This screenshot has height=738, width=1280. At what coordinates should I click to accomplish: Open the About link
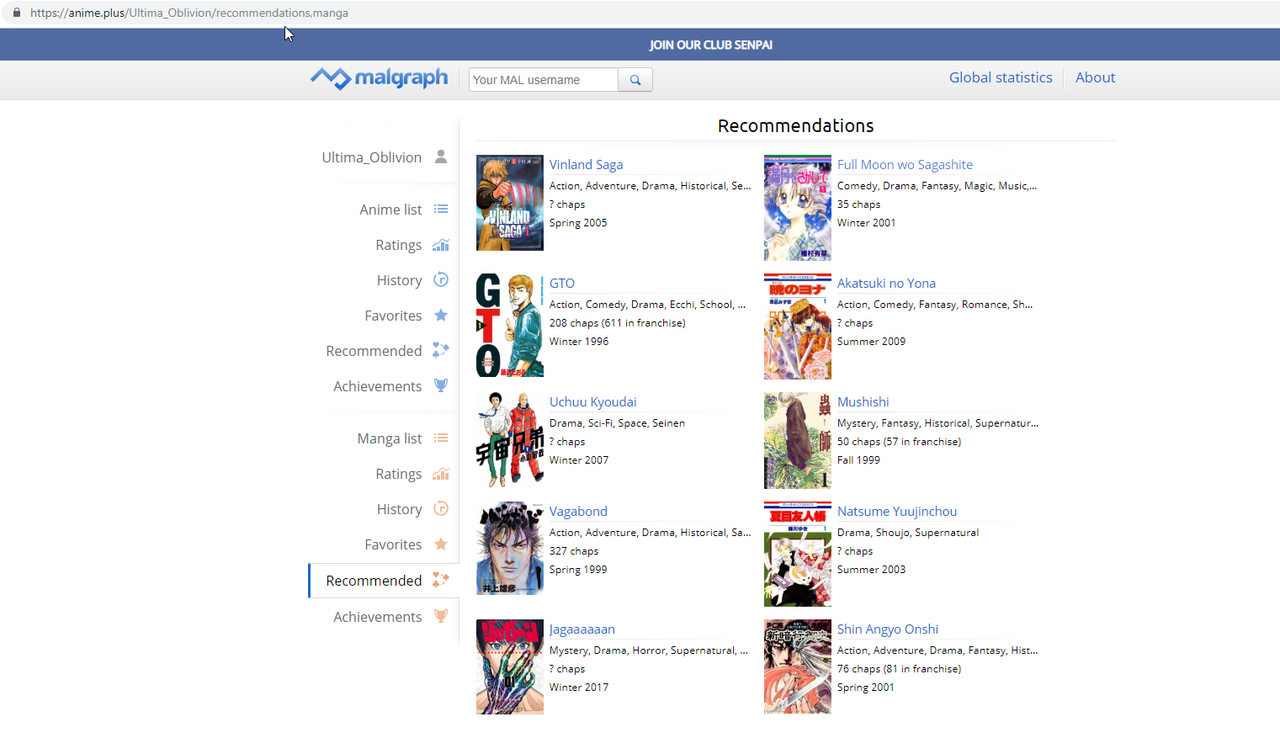pyautogui.click(x=1095, y=77)
